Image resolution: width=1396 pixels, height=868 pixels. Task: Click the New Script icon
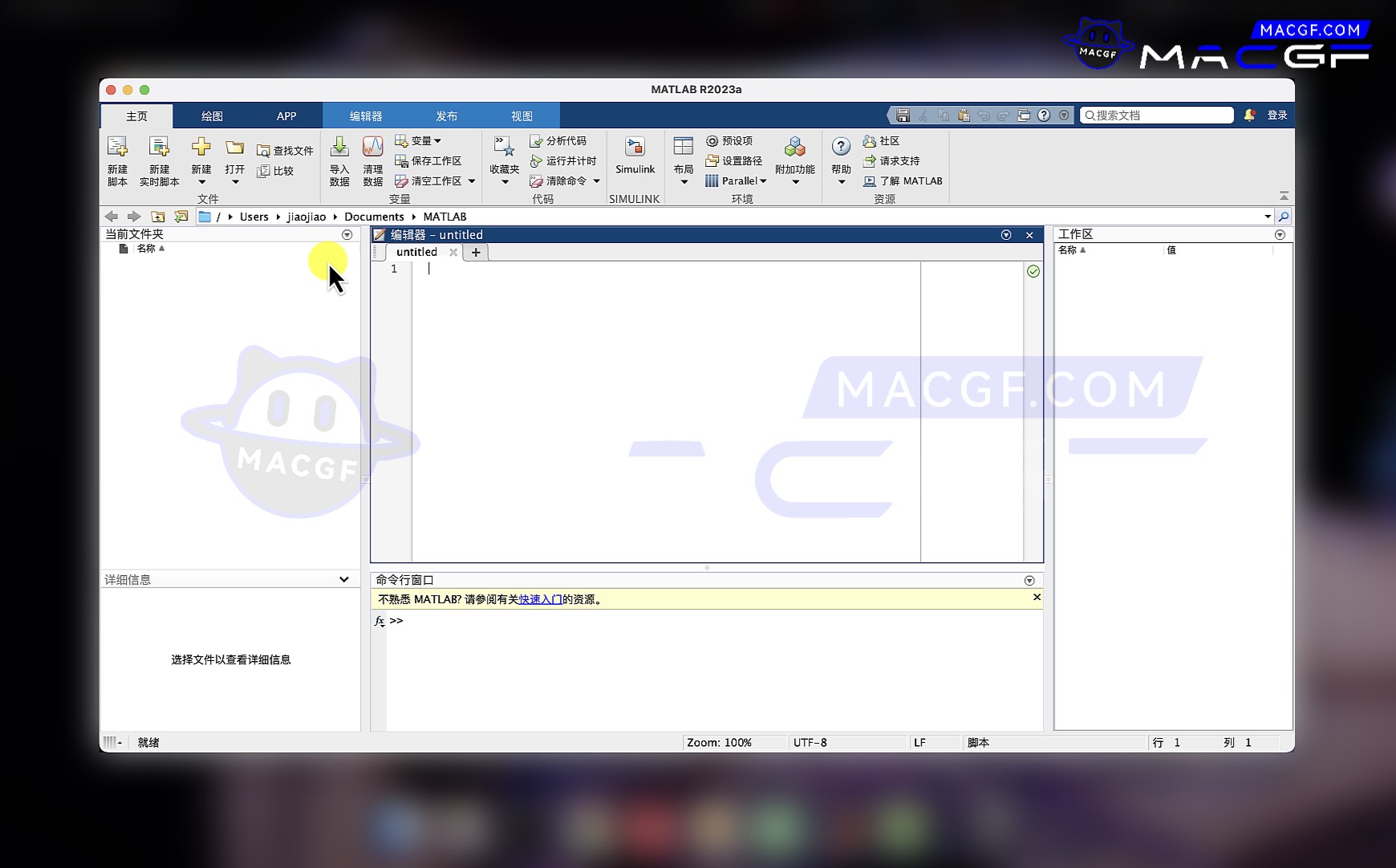118,148
